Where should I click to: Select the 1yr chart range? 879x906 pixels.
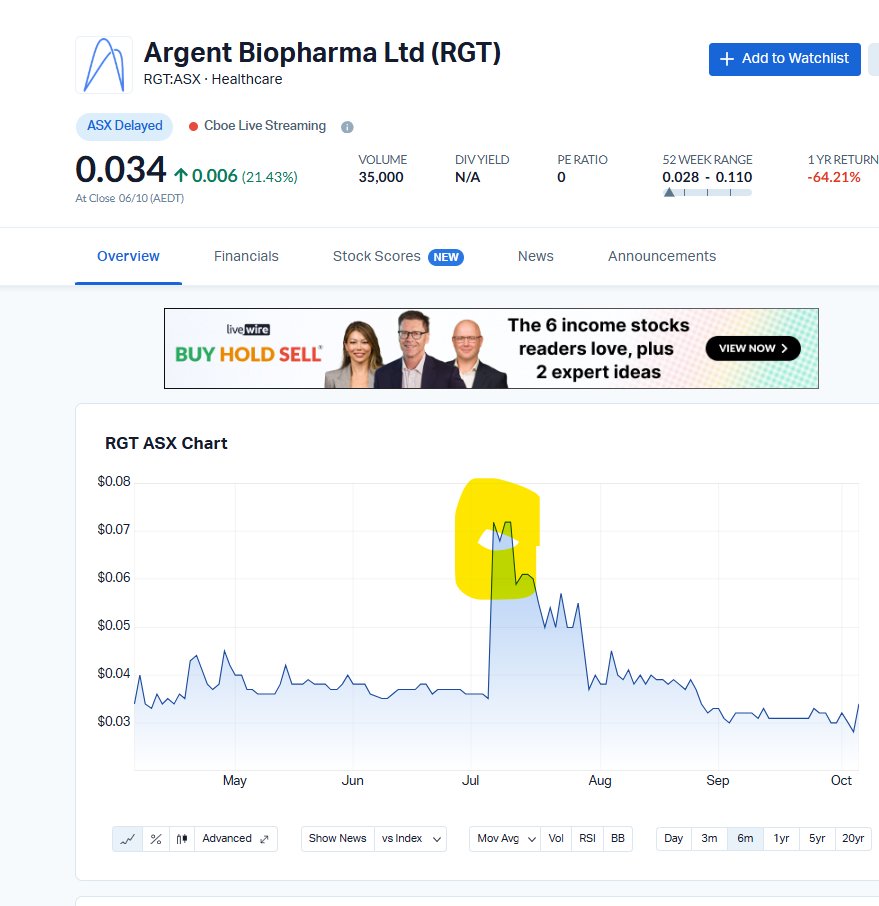point(781,838)
